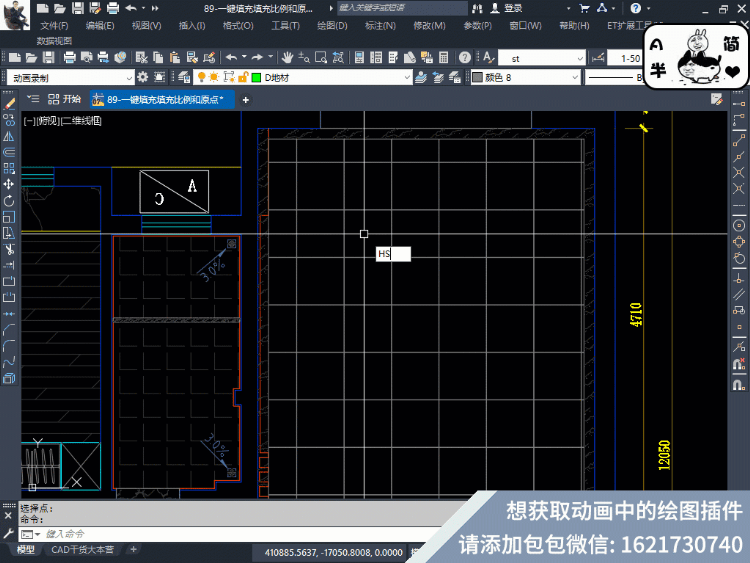Add a new drawing tab with plus
Image resolution: width=750 pixels, height=563 pixels.
[x=245, y=99]
